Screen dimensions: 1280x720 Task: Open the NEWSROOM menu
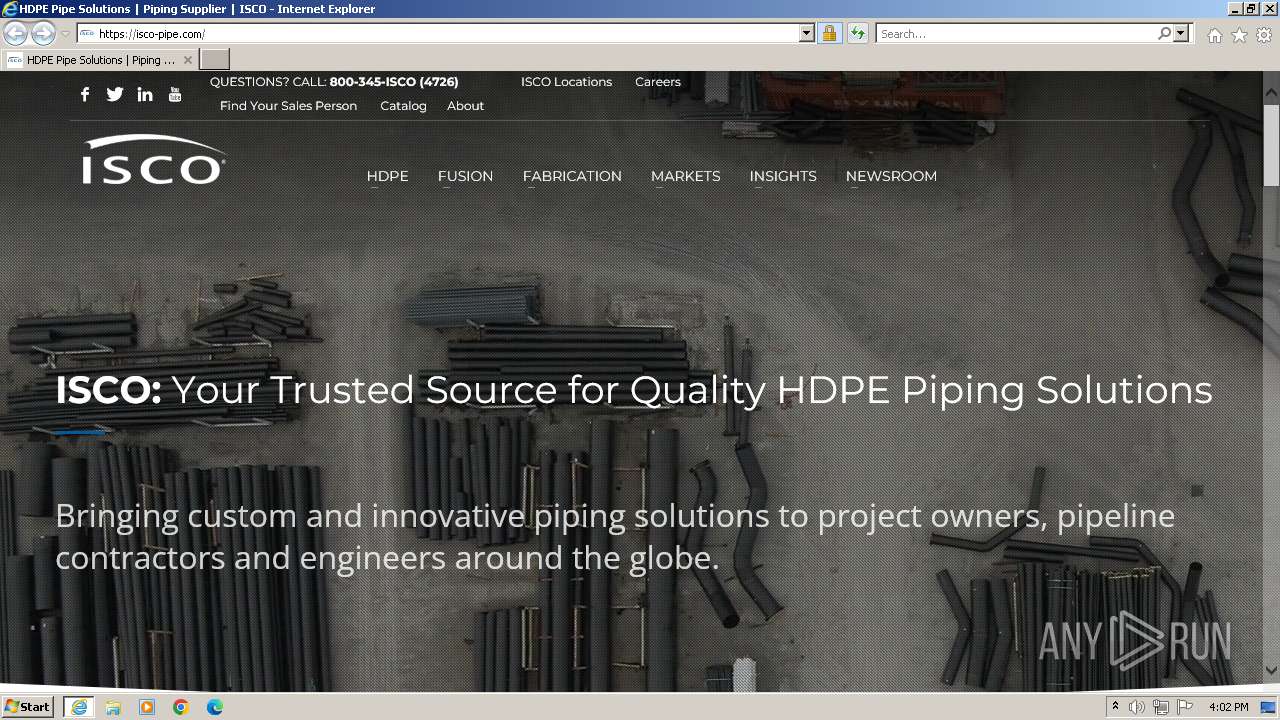[x=891, y=176]
